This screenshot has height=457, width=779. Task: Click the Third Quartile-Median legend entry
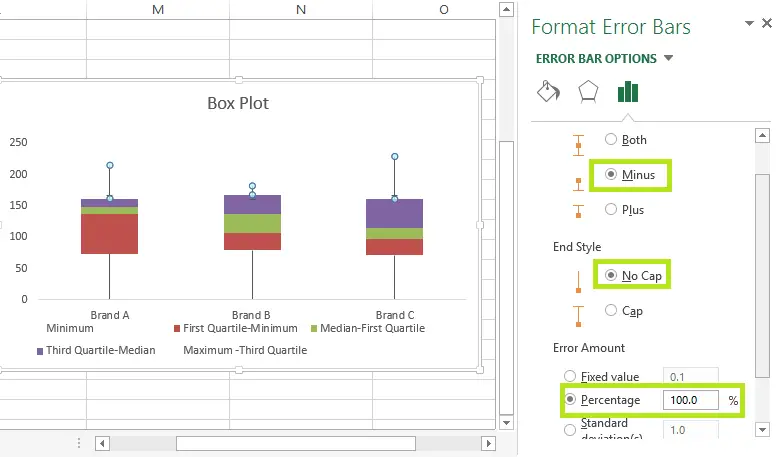tap(95, 351)
